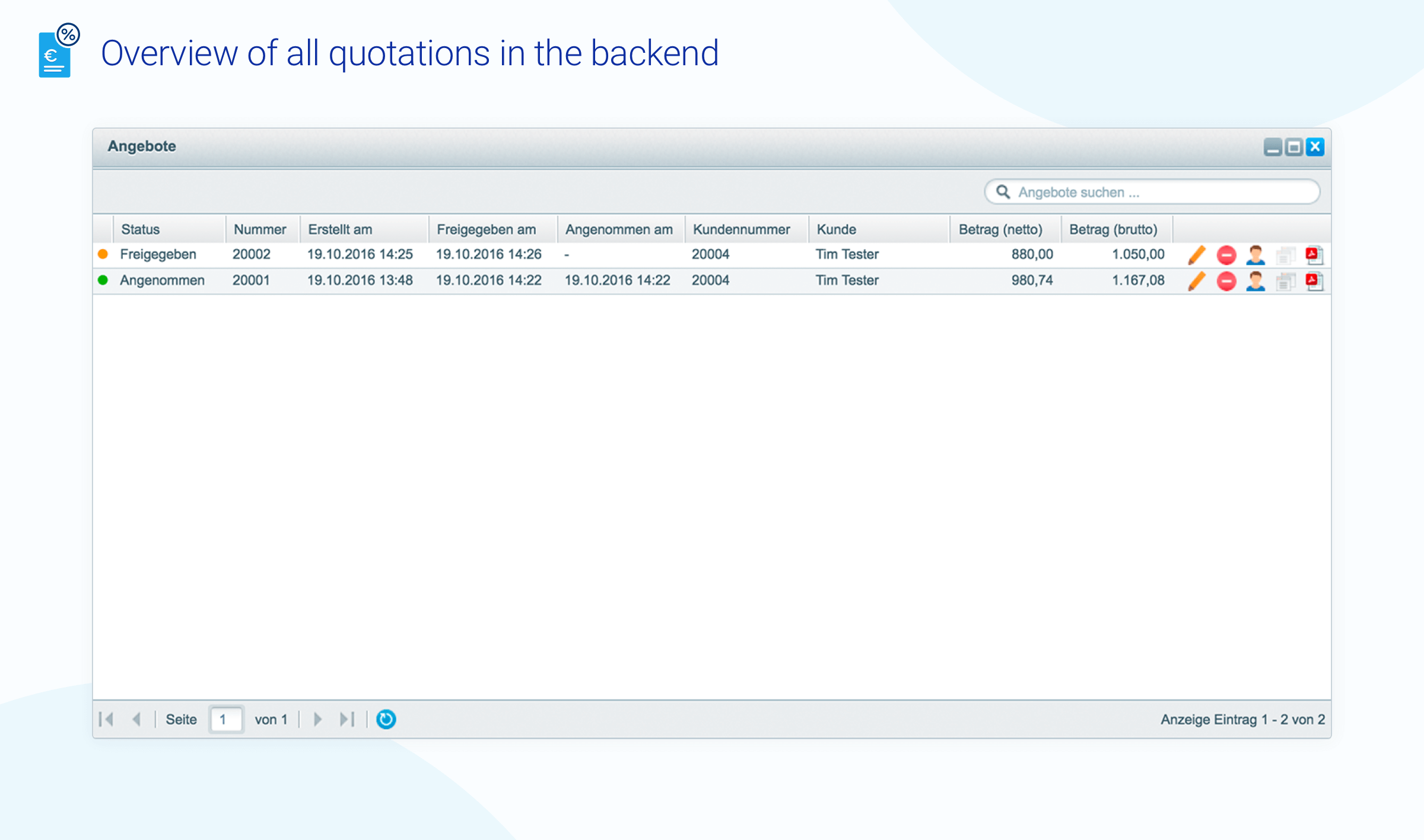Select the Angenommen status cell

coord(162,280)
